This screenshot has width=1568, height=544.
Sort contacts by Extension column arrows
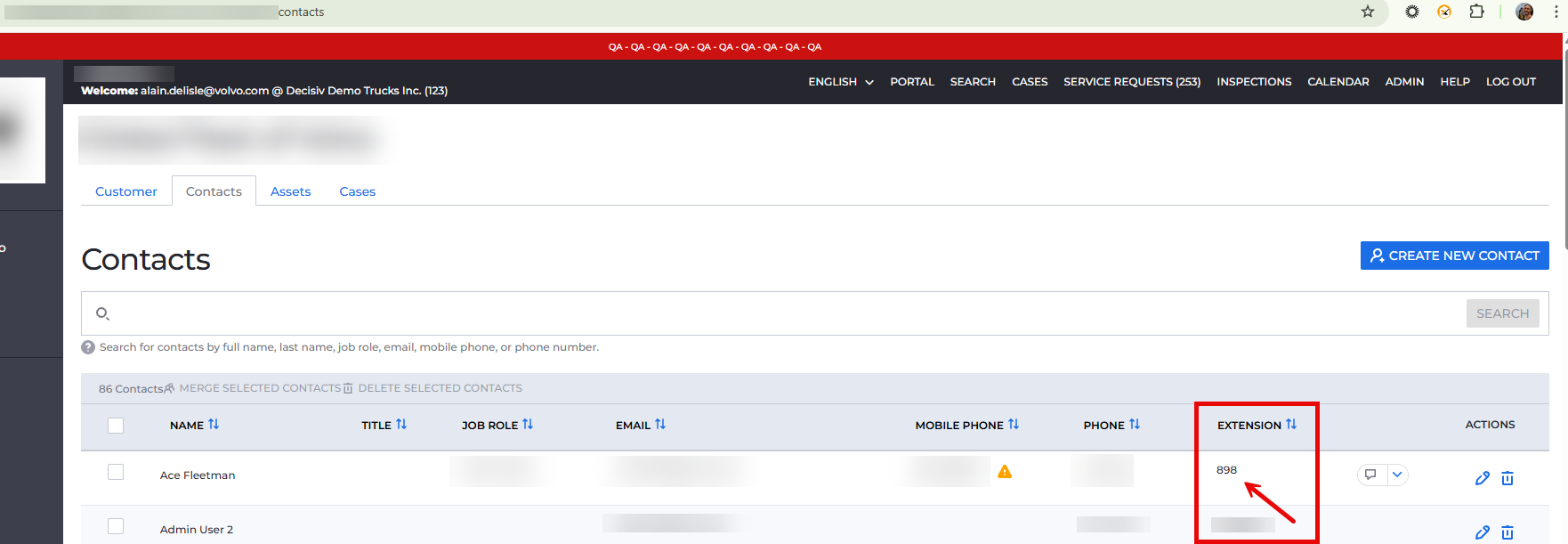[x=1291, y=425]
